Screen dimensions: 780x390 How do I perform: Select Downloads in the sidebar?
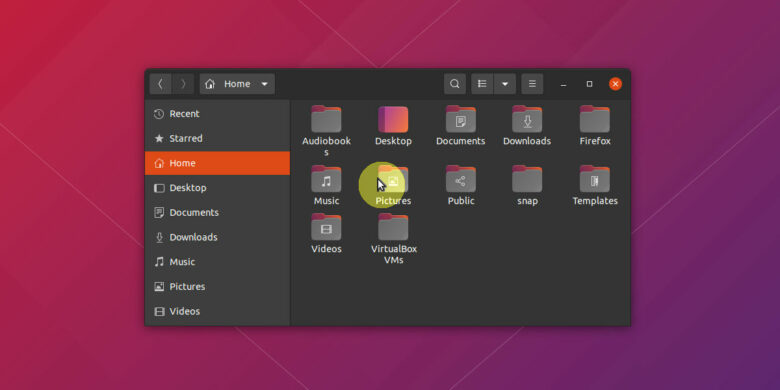tap(217, 237)
